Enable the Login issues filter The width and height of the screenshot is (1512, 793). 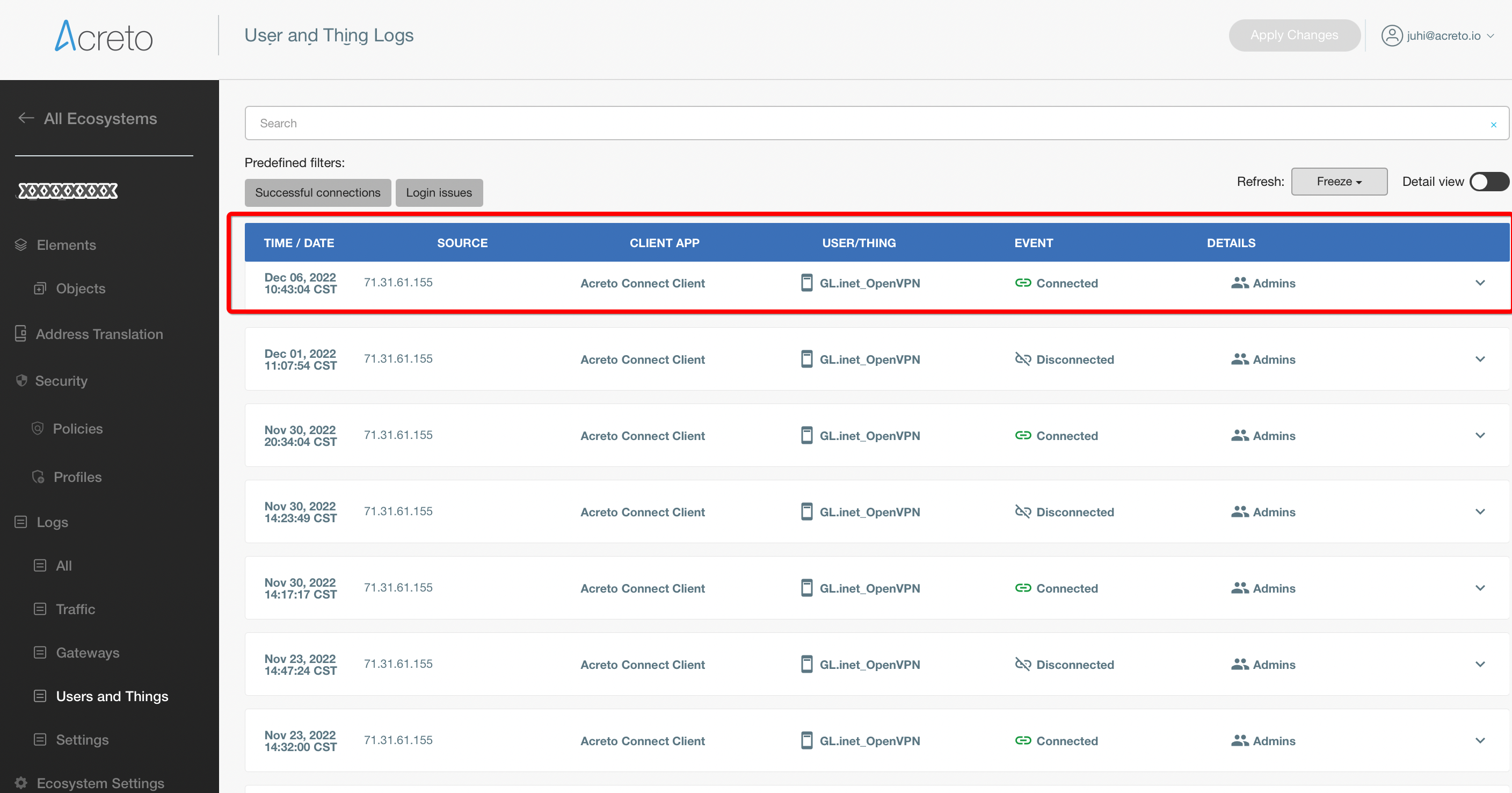click(439, 193)
